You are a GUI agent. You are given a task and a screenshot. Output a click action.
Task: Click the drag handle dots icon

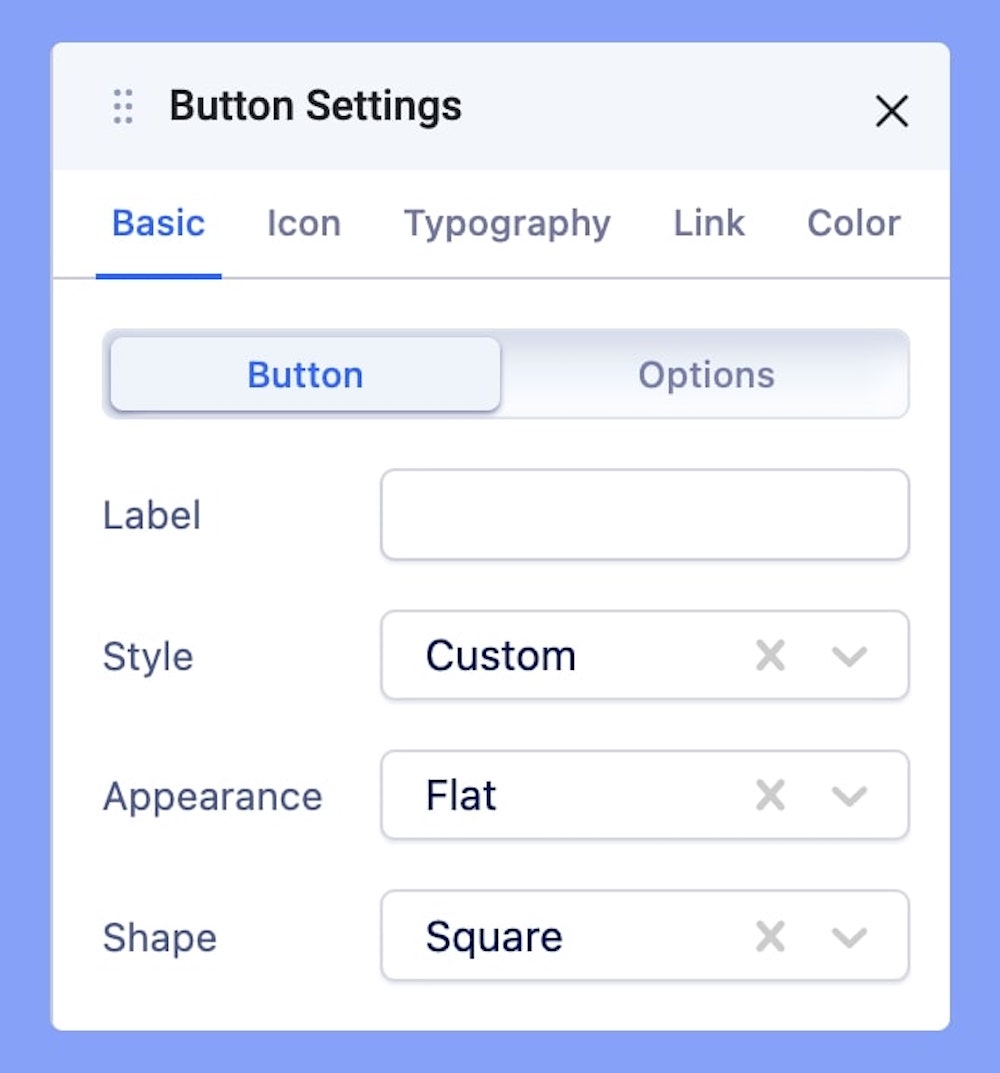pos(123,107)
